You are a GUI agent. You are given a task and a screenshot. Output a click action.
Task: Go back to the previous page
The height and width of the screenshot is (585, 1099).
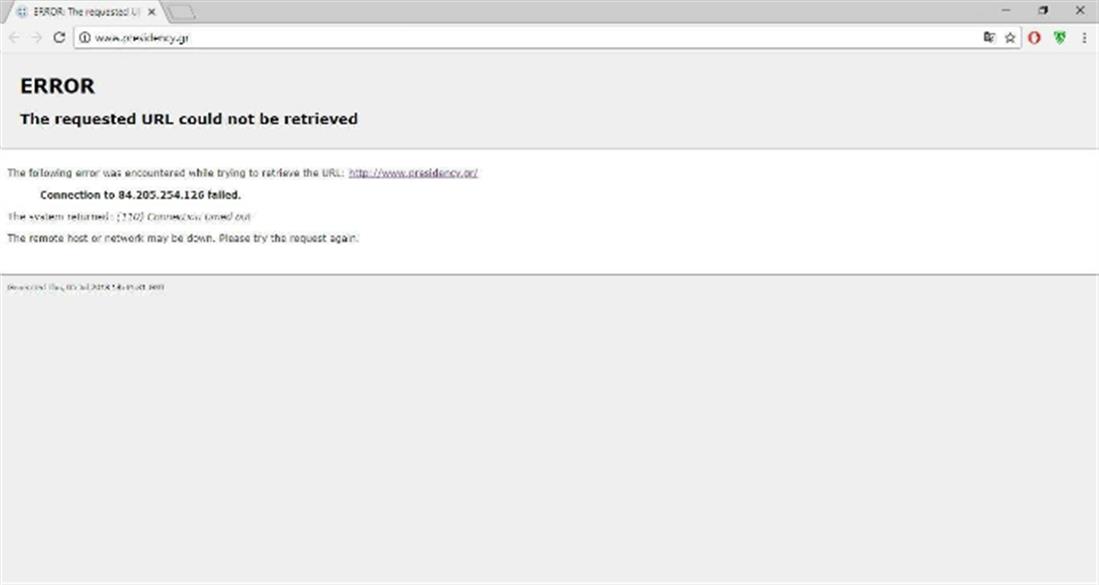(x=14, y=37)
